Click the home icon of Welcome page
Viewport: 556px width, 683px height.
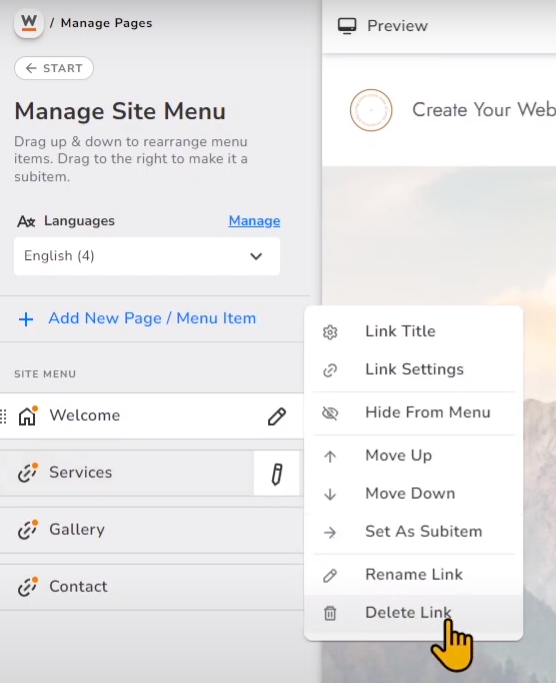(27, 416)
